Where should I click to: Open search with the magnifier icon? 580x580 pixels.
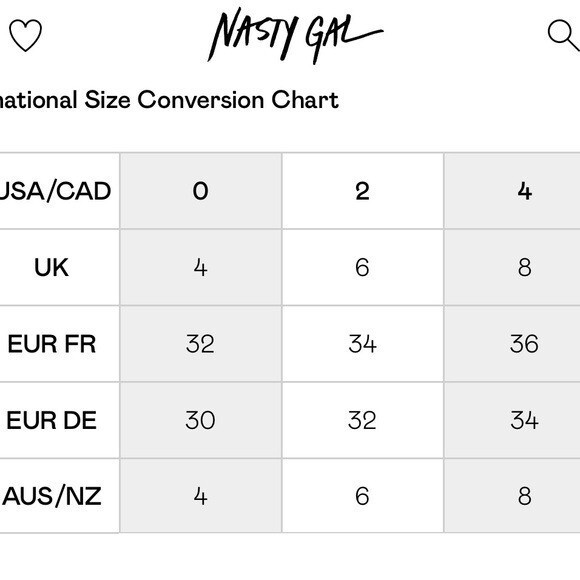coord(563,35)
